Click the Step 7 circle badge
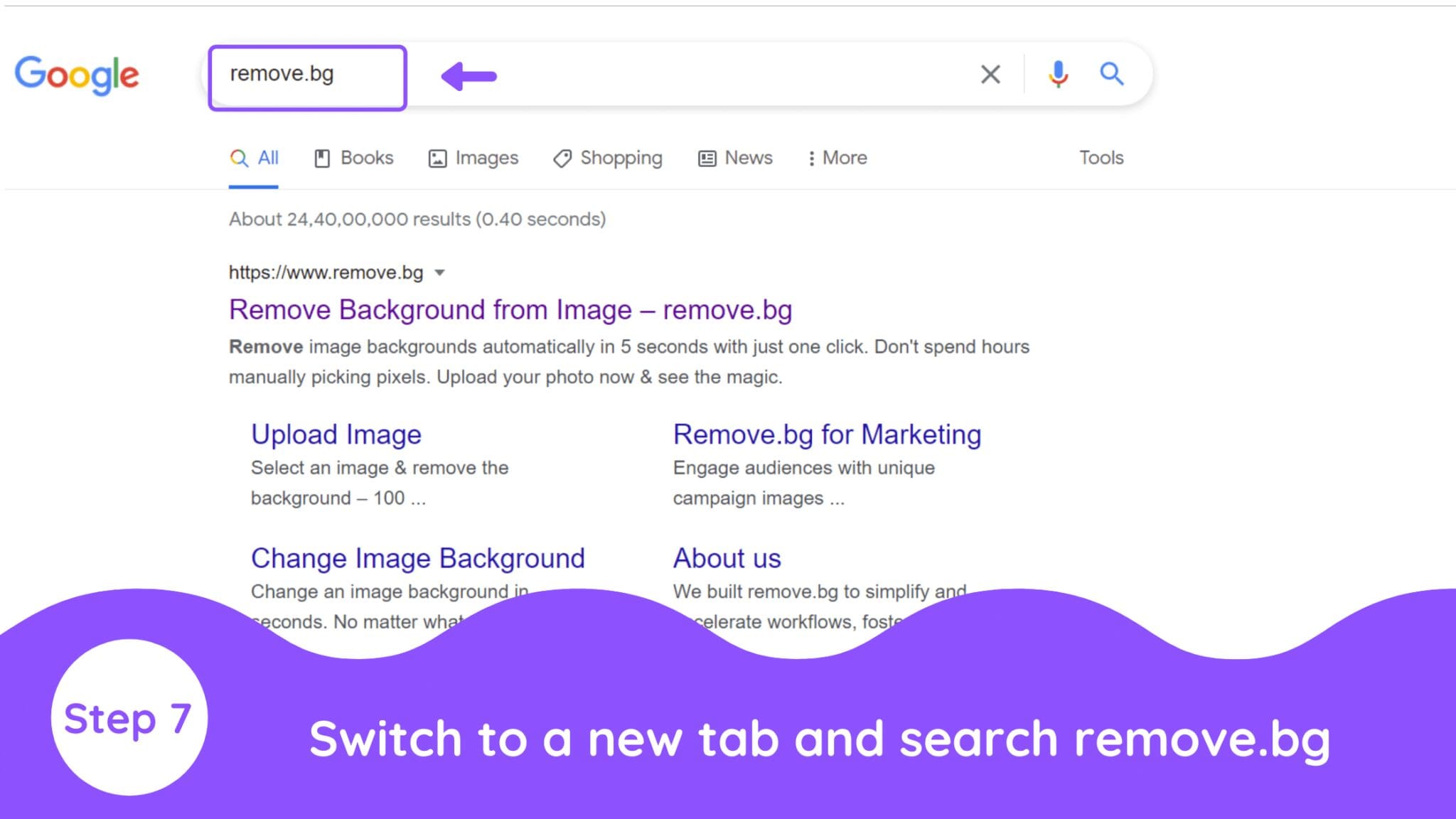1456x819 pixels. tap(129, 717)
